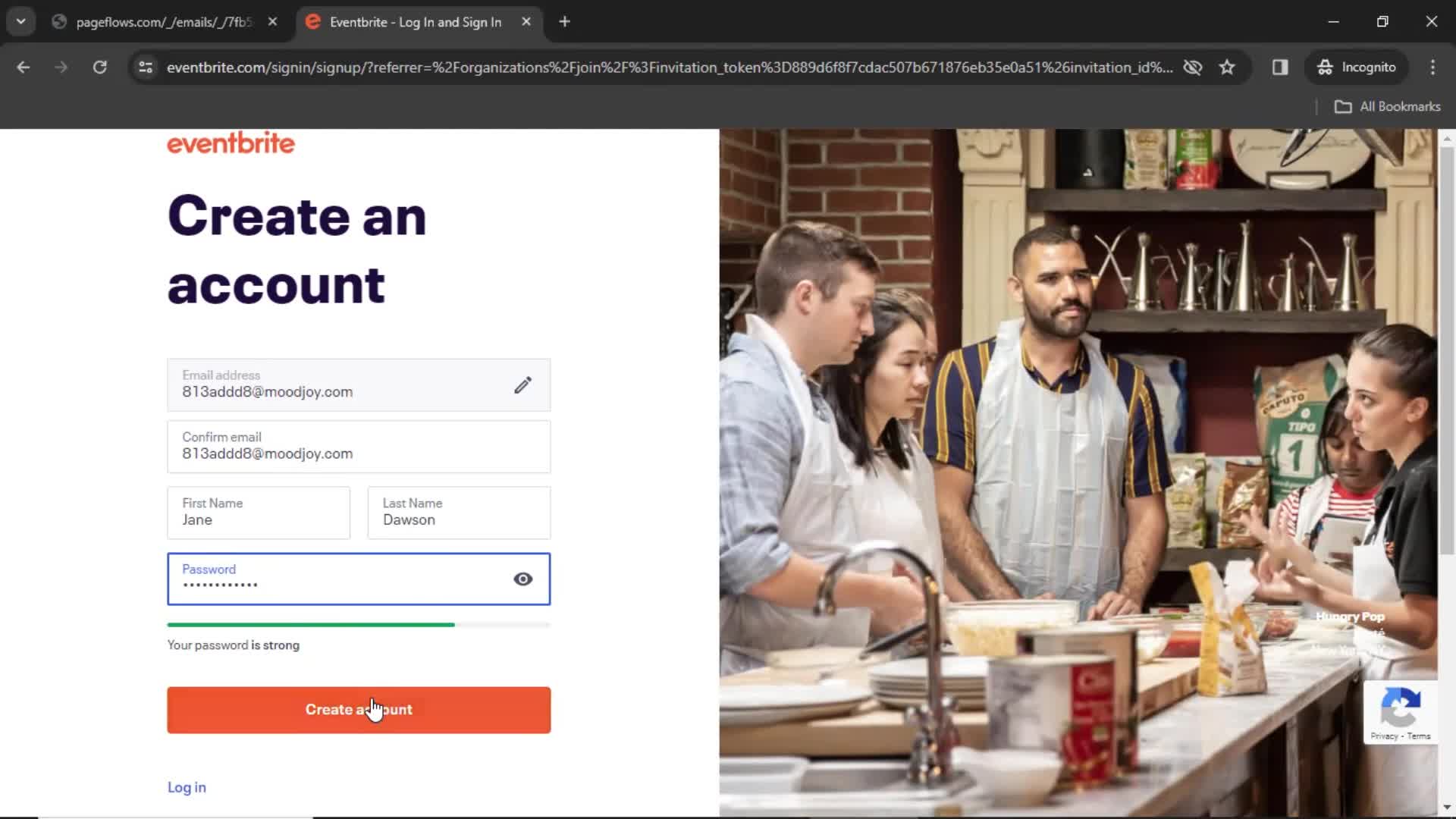Expand the tab search dropdown
This screenshot has width=1456, height=819.
(x=21, y=22)
